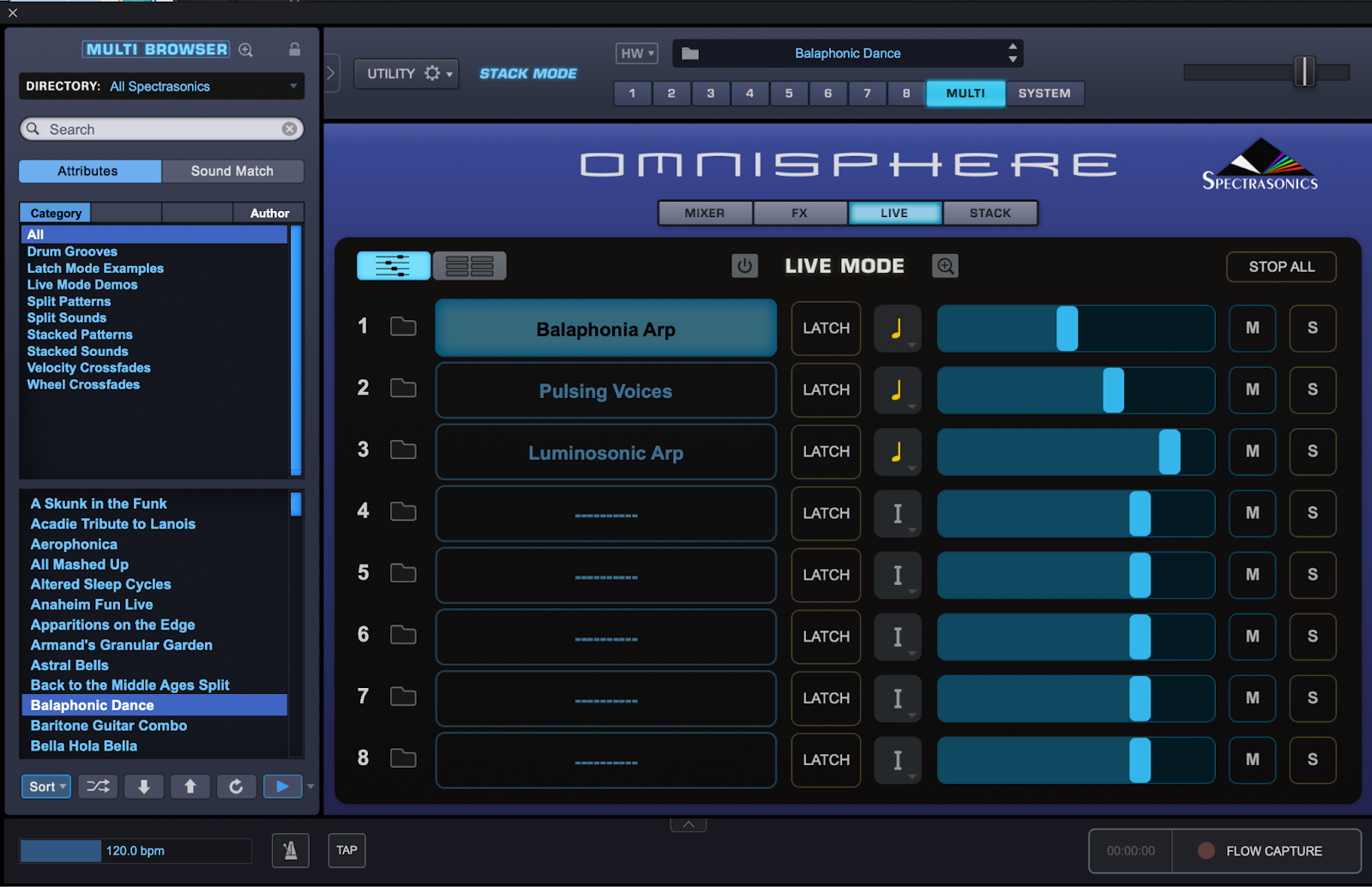The width and height of the screenshot is (1372, 887).
Task: Refresh the browser list
Action: tap(236, 786)
